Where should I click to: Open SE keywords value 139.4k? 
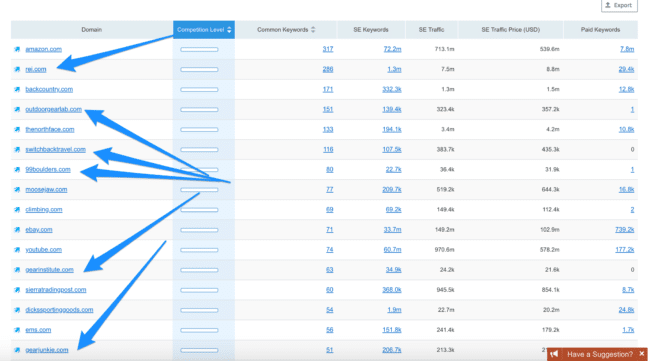tap(392, 109)
